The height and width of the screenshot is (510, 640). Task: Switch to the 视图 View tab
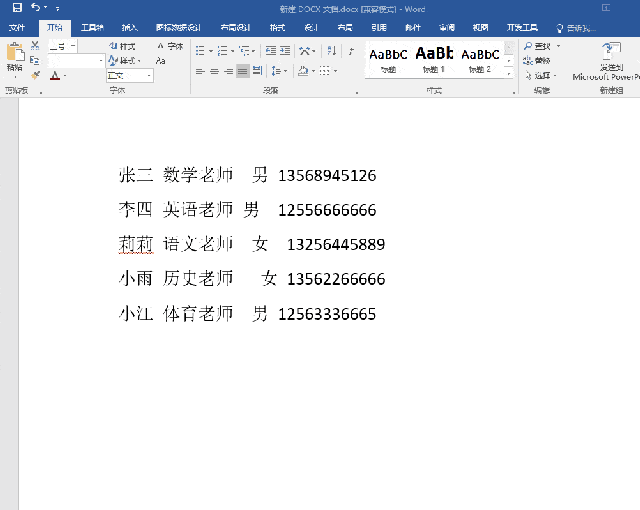[x=480, y=27]
